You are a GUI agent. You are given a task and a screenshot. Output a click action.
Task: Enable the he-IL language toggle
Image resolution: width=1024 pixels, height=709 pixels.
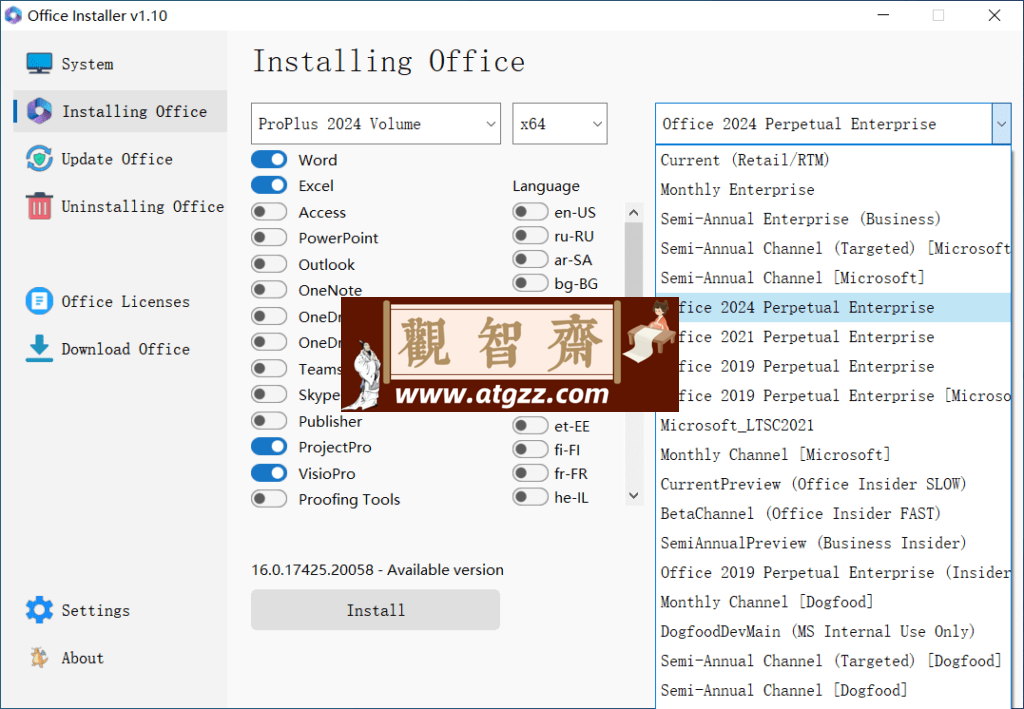click(530, 497)
